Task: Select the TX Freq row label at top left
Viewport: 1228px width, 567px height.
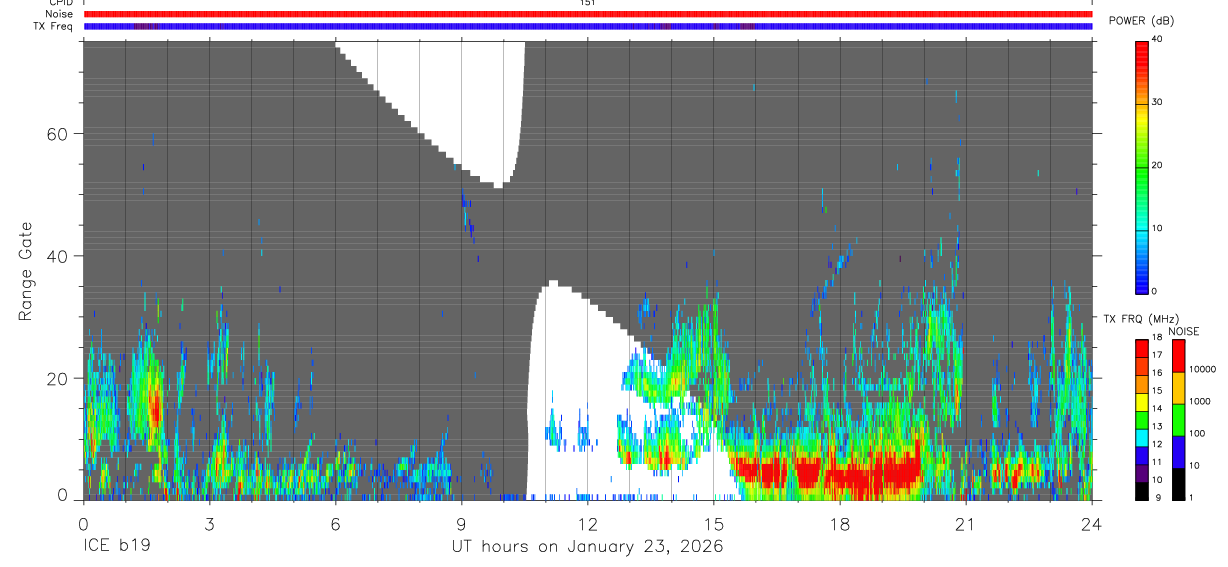Action: [52, 26]
